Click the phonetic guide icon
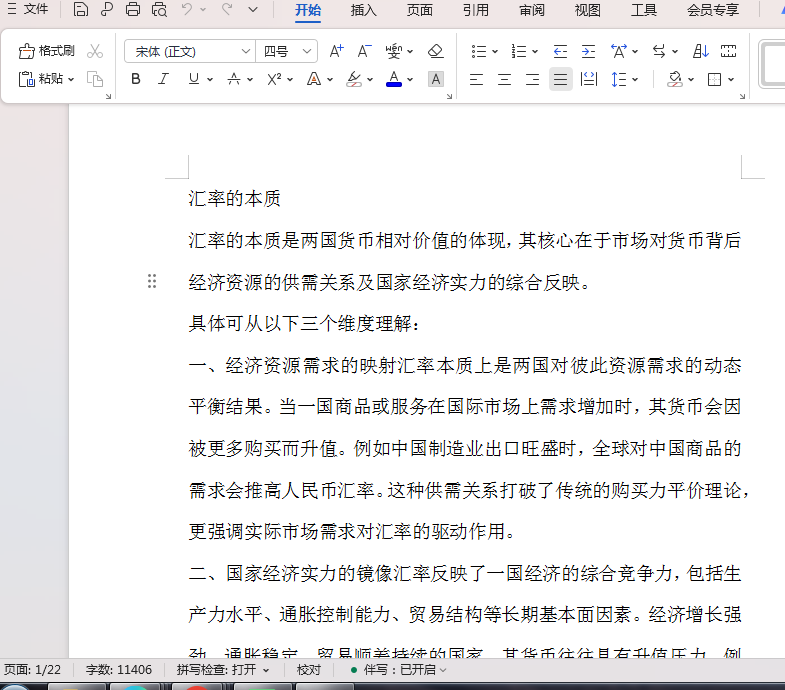This screenshot has width=785, height=690. (x=394, y=51)
